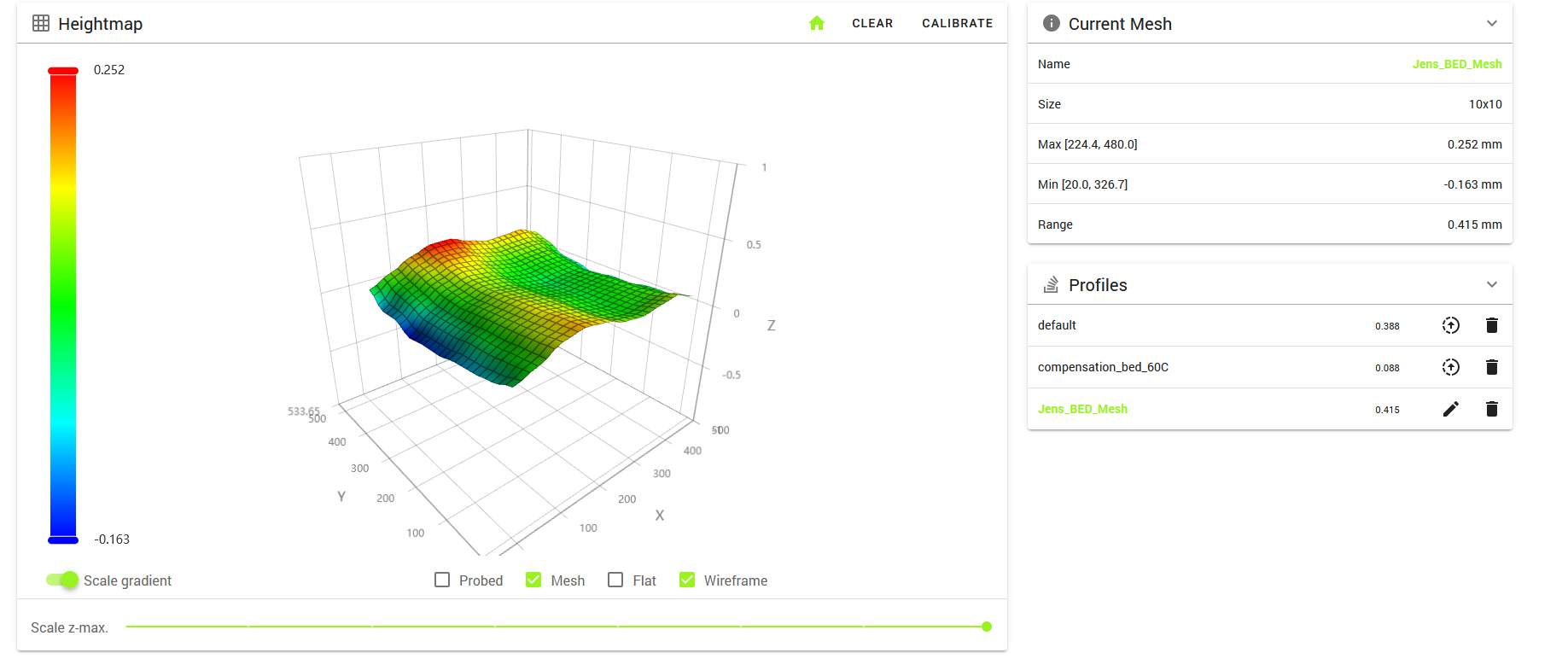Rename Jens_BED_Mesh with pencil icon

tap(1451, 409)
